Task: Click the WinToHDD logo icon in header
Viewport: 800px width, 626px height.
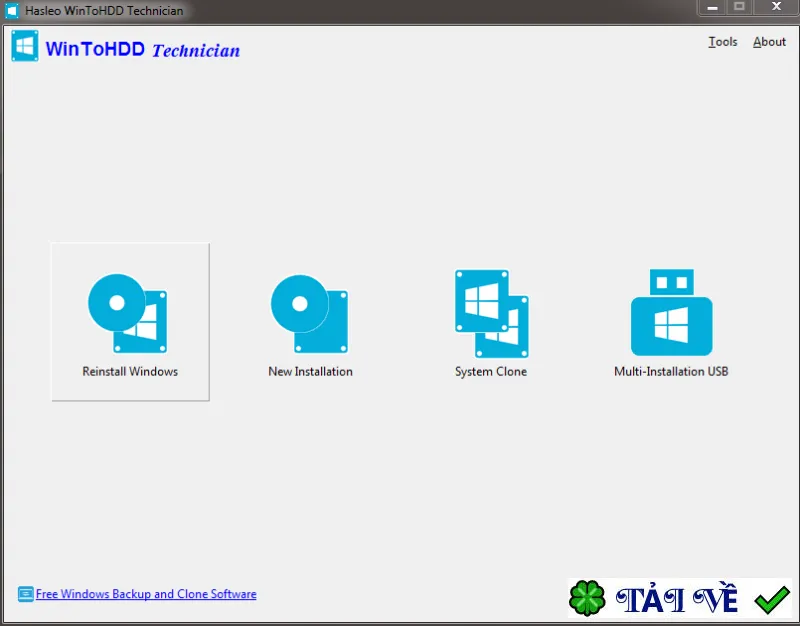Action: point(24,46)
